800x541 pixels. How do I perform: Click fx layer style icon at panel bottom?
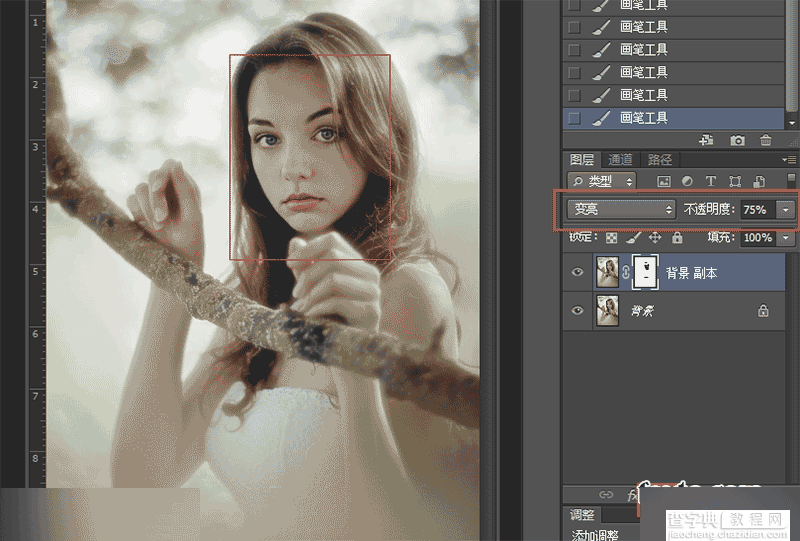633,495
